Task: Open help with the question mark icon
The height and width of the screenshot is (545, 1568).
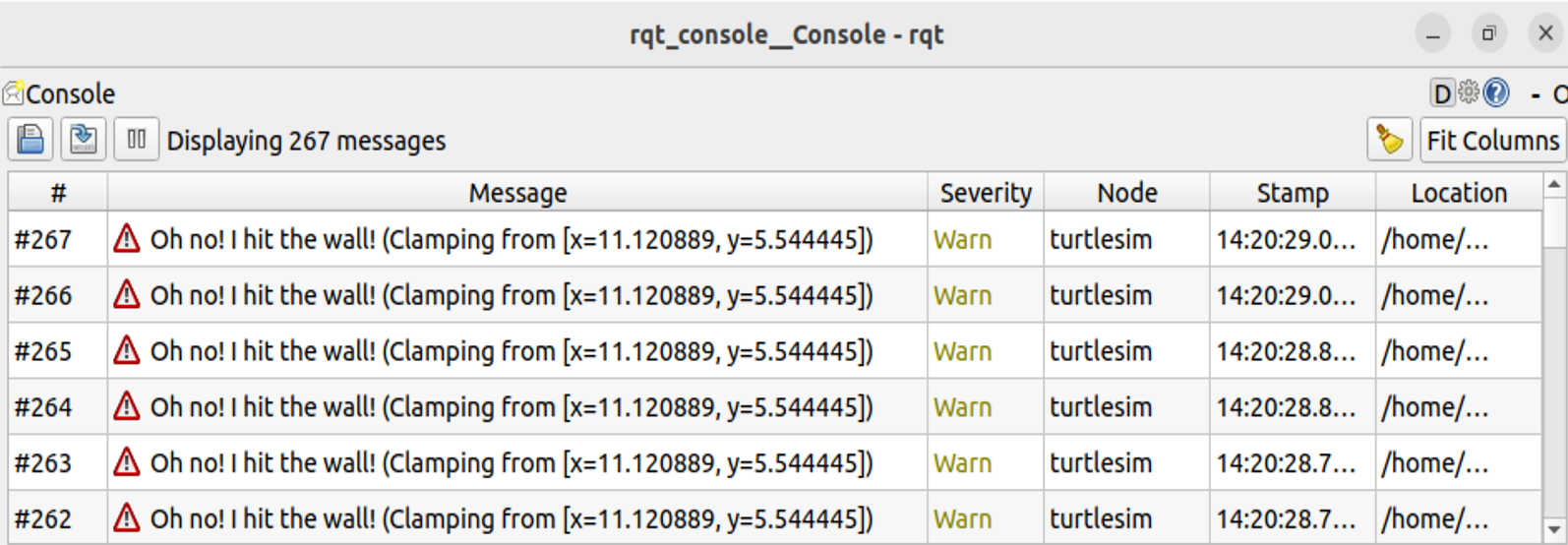Action: coord(1496,92)
